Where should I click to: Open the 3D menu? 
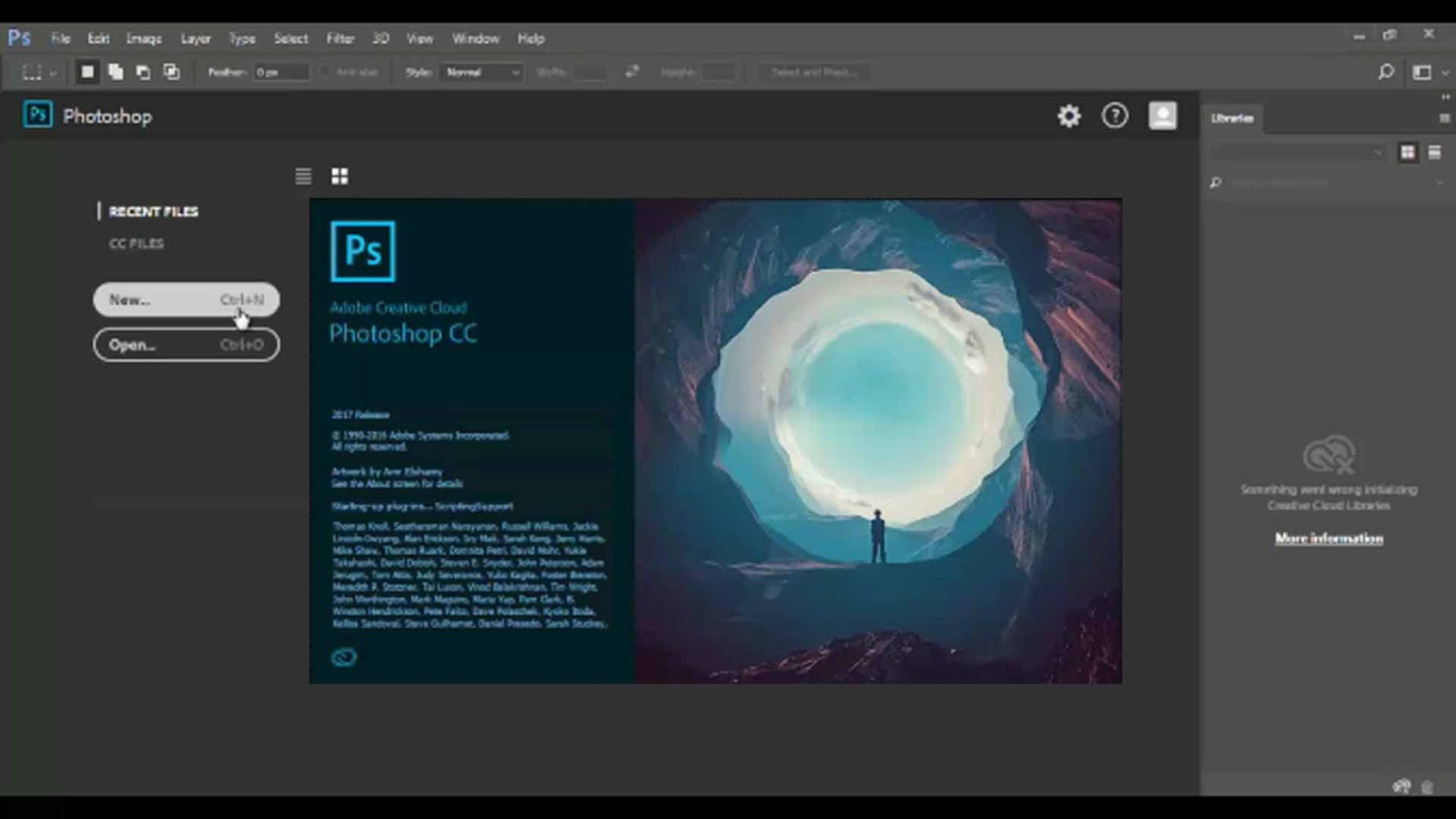point(380,38)
